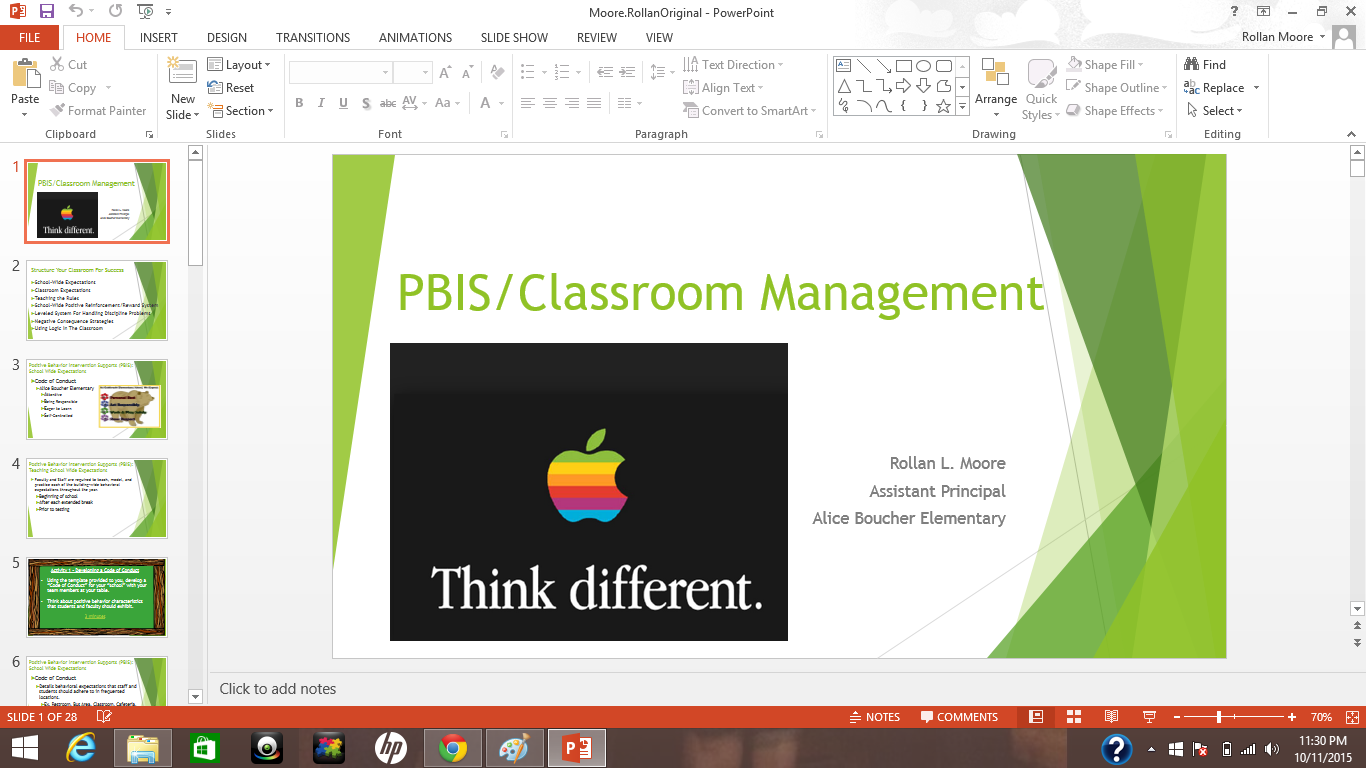Open Google Chrome from the taskbar
The height and width of the screenshot is (768, 1366).
(x=453, y=748)
